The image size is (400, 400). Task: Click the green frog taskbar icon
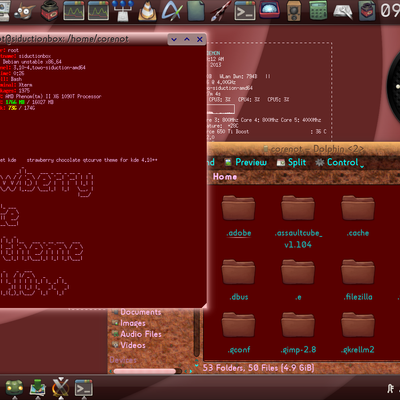(14, 388)
